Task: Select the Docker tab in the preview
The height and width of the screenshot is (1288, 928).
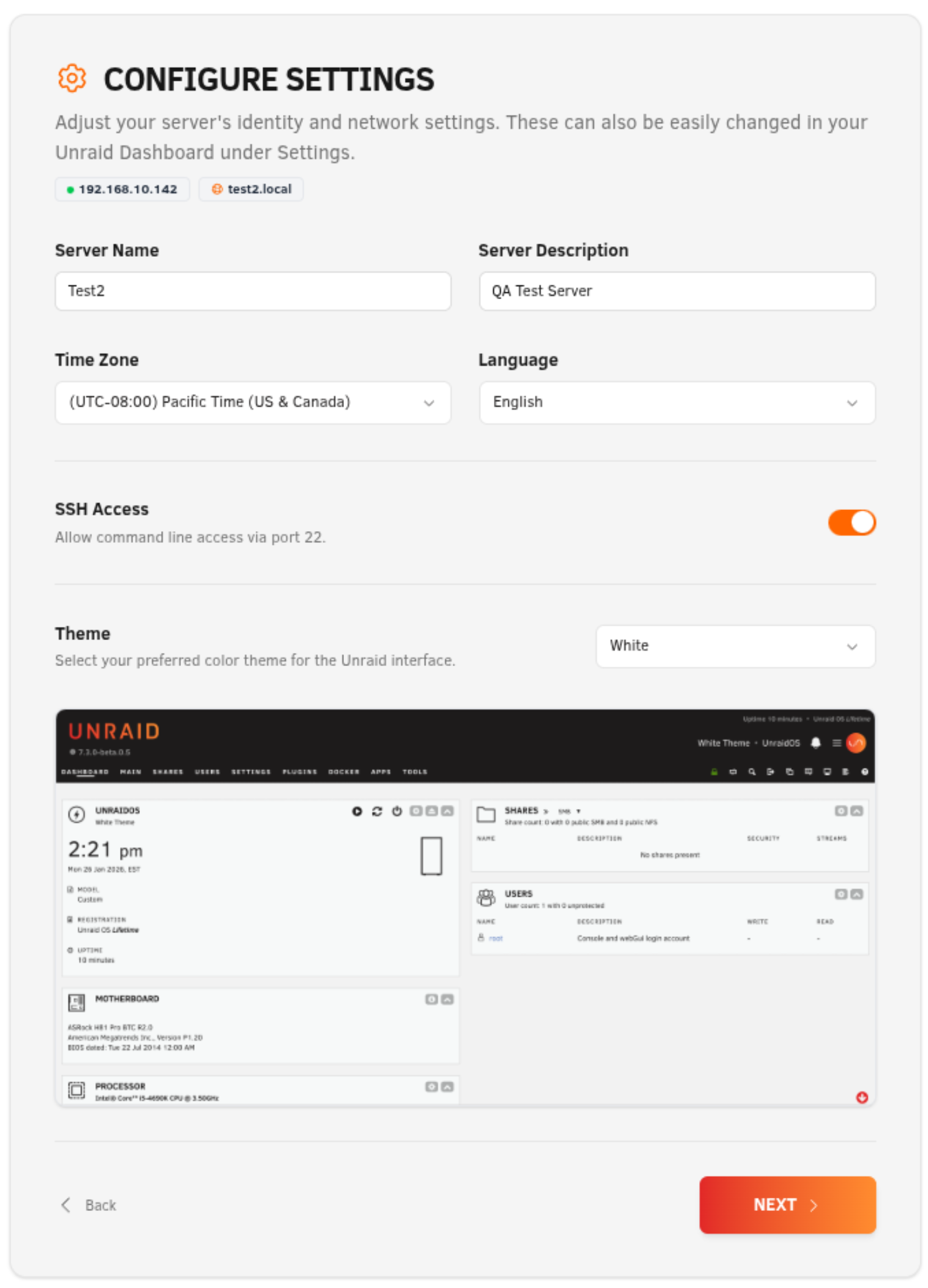Action: 343,772
